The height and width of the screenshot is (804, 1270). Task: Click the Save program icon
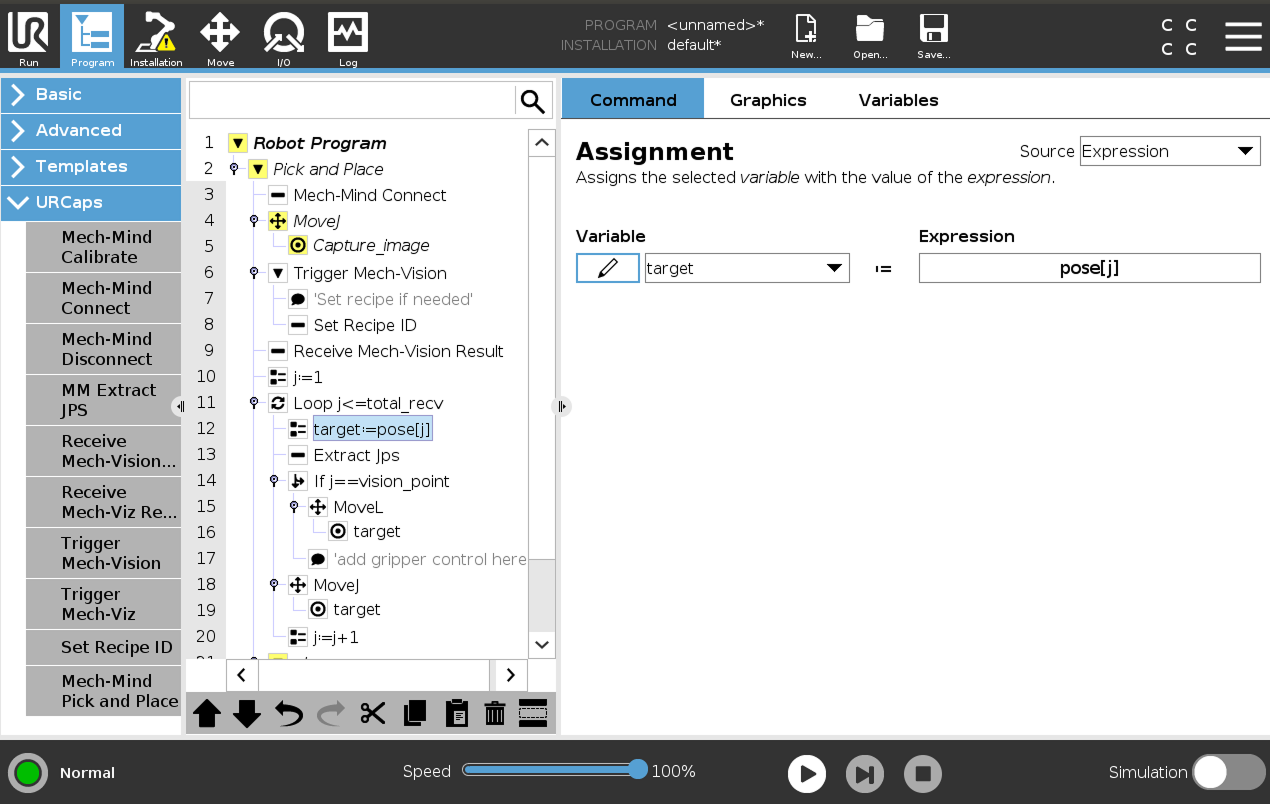933,36
